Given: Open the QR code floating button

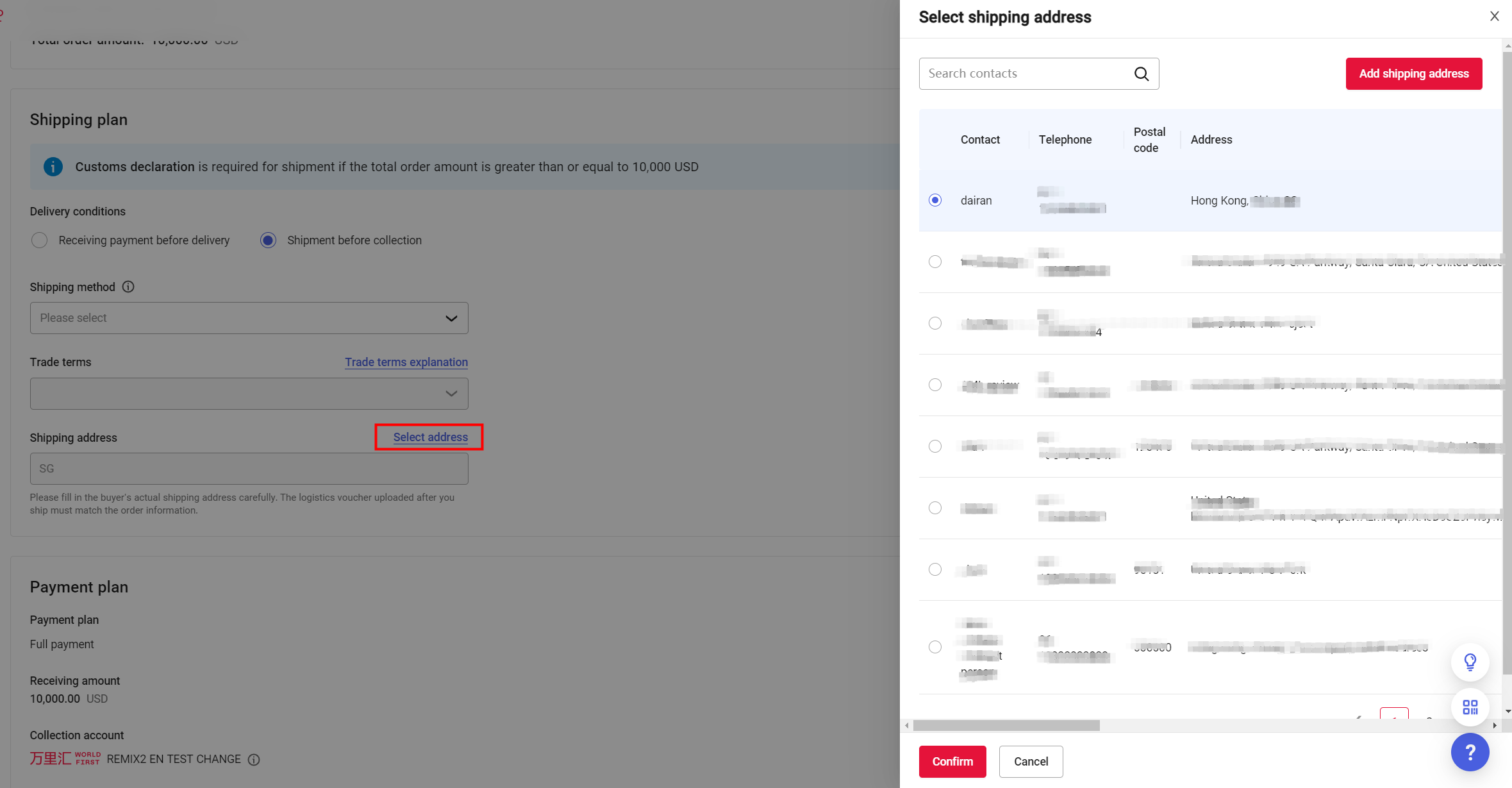Looking at the screenshot, I should [x=1470, y=707].
